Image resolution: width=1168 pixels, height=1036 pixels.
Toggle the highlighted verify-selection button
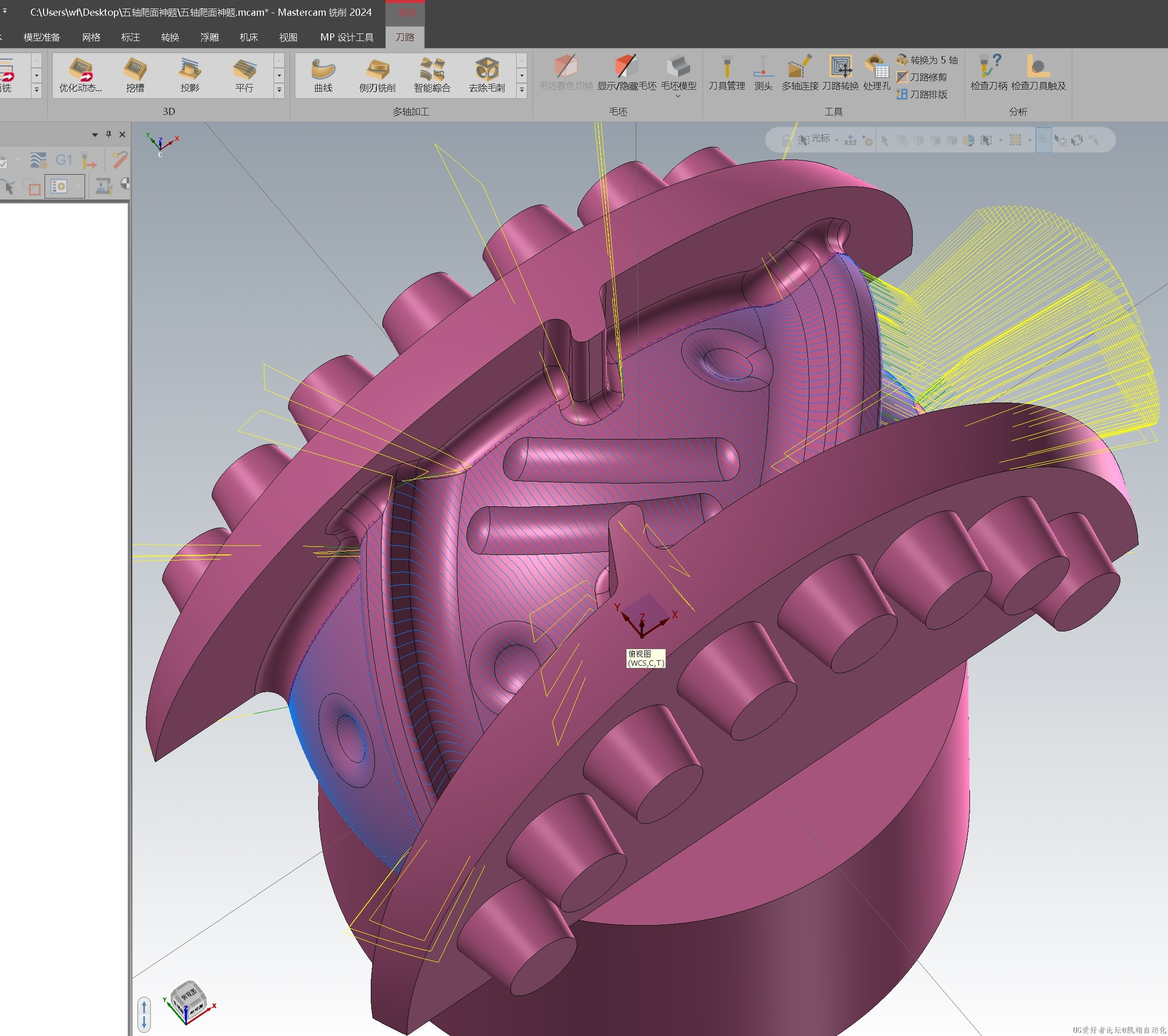click(x=1043, y=140)
